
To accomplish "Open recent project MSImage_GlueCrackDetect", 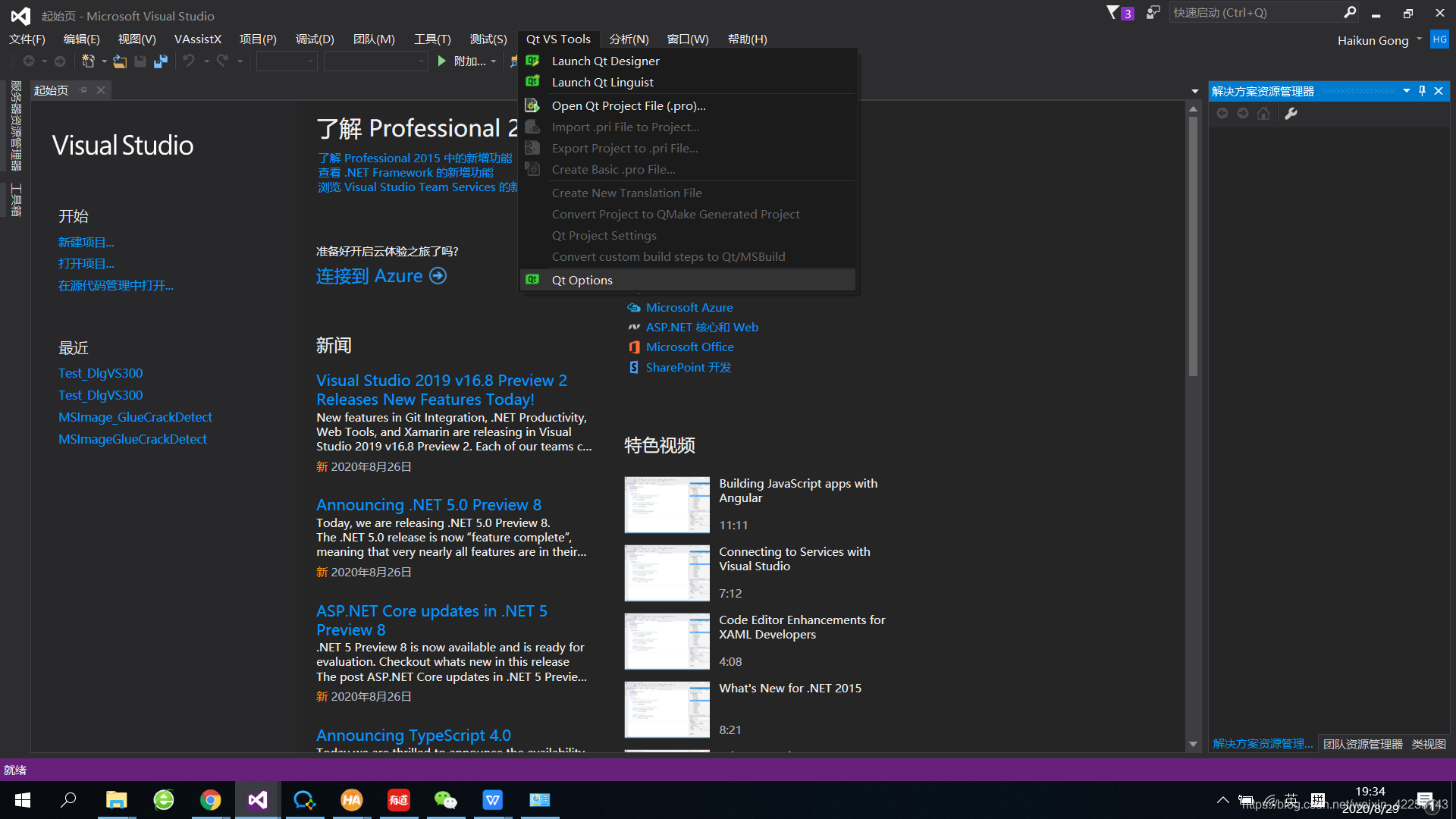I will [x=135, y=417].
